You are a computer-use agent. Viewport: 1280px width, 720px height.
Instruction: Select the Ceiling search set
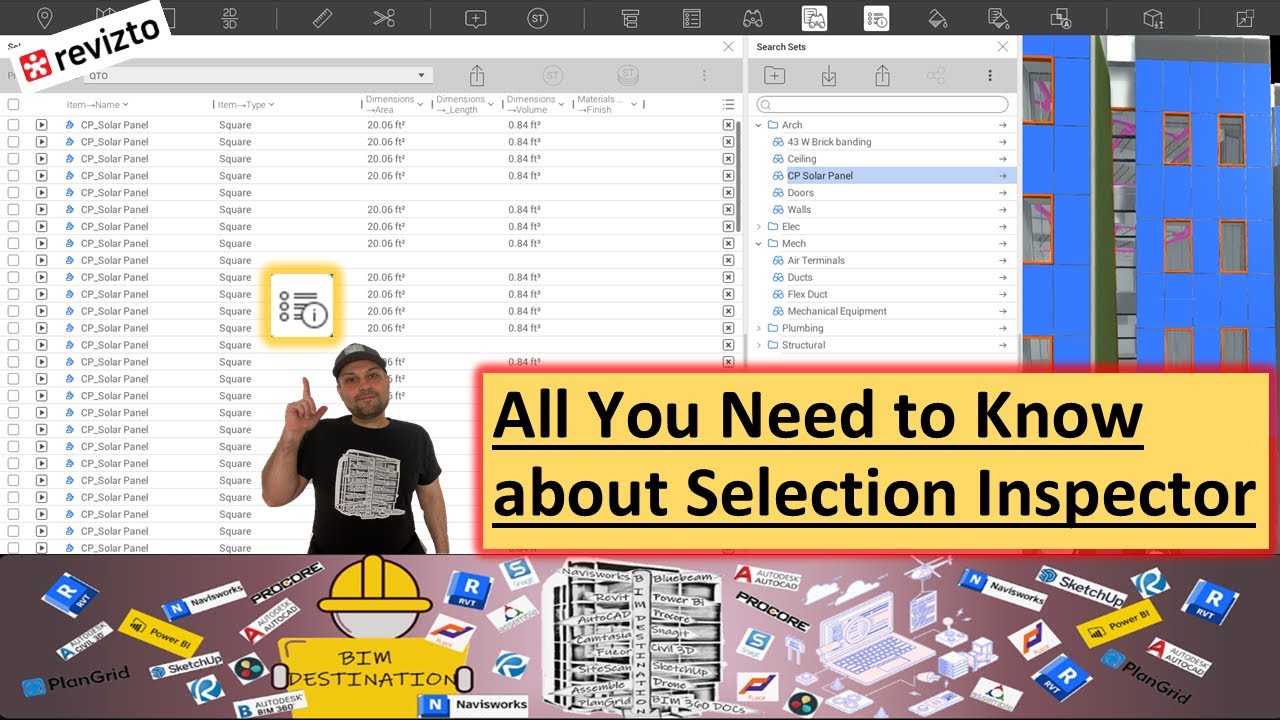click(x=802, y=159)
